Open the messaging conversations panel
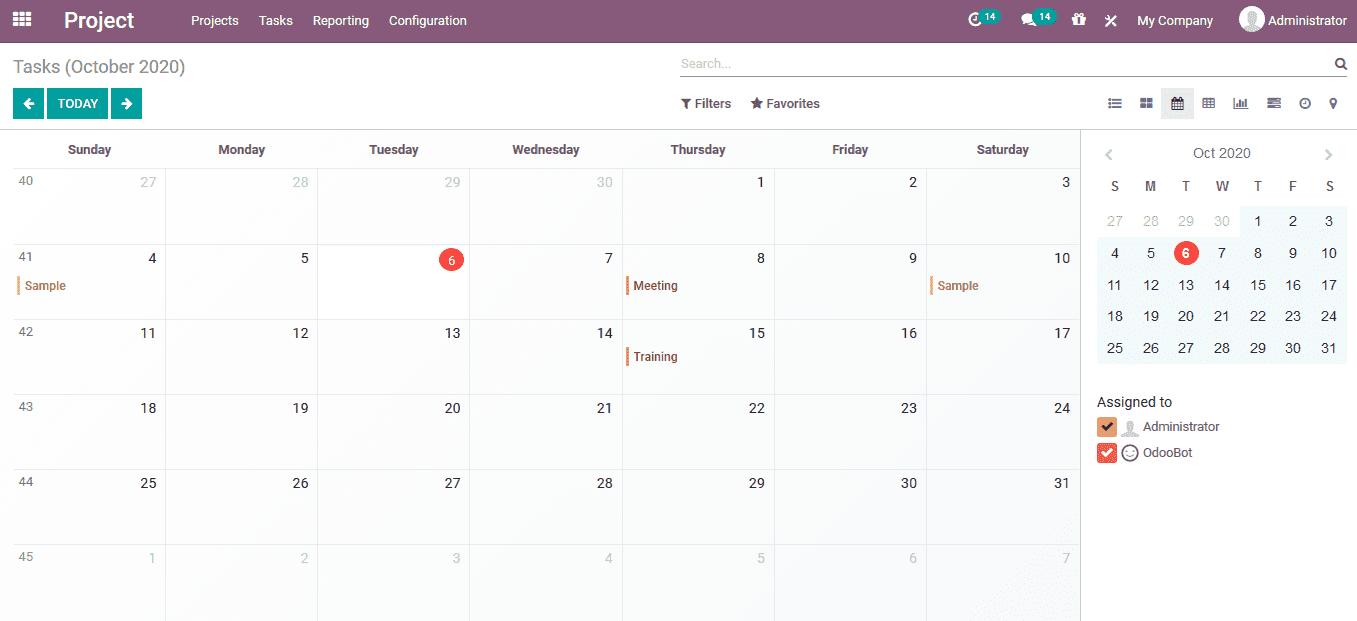1357x621 pixels. tap(1031, 20)
